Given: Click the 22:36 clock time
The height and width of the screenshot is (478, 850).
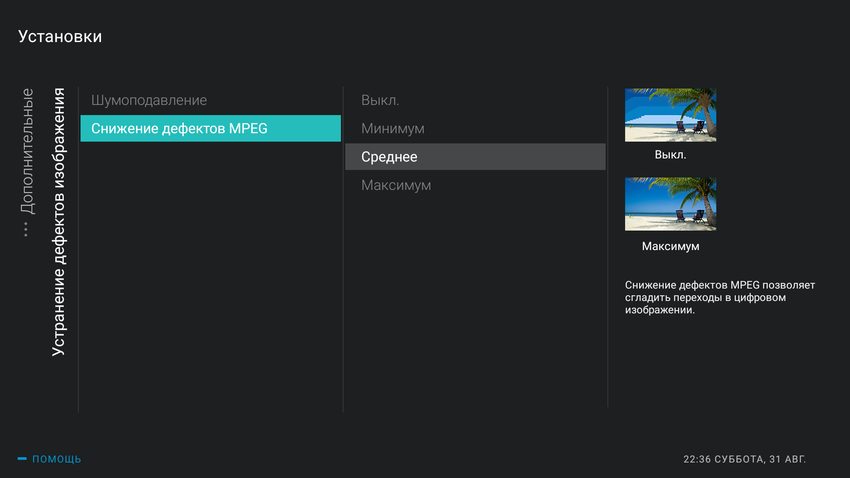Looking at the screenshot, I should pyautogui.click(x=698, y=459).
